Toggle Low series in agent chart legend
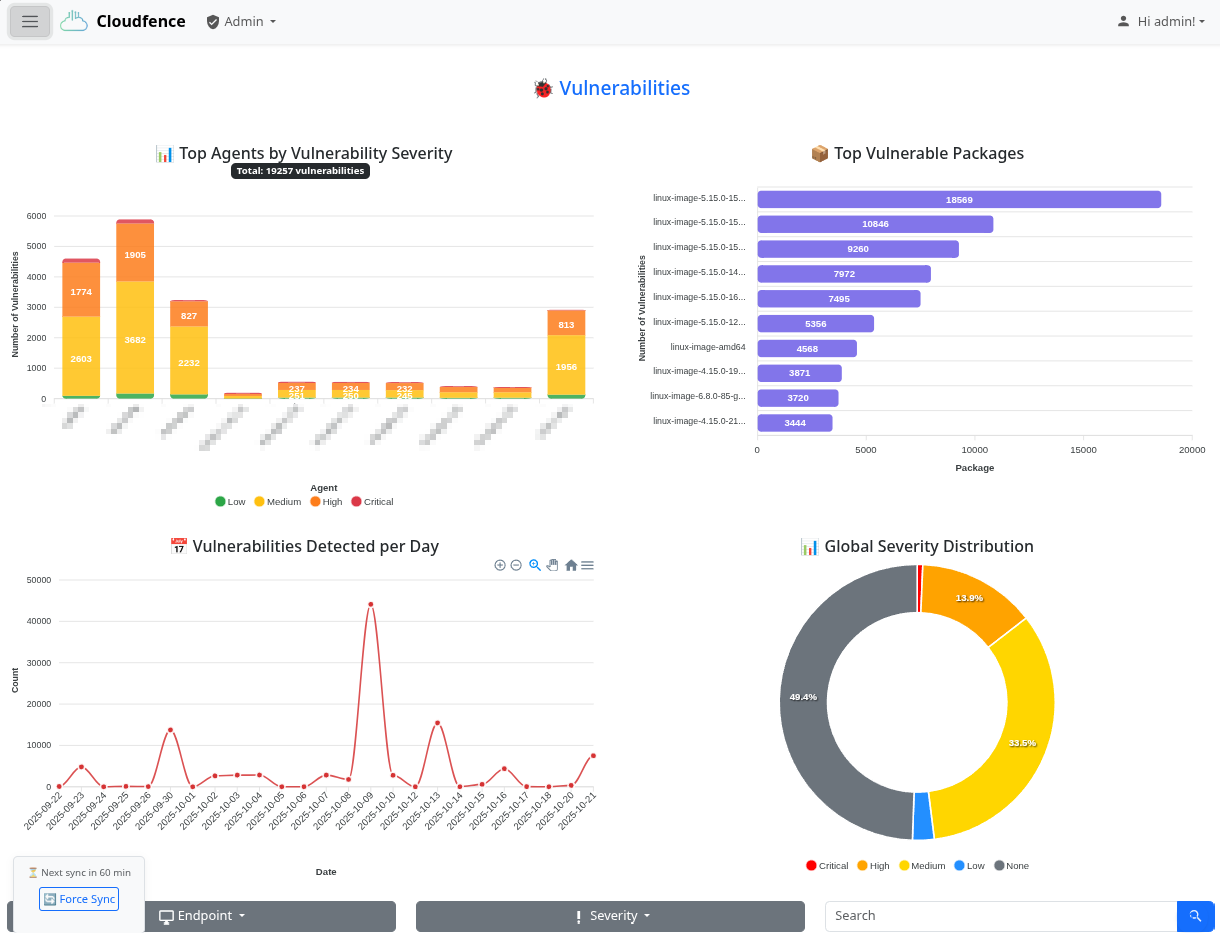 click(x=230, y=502)
